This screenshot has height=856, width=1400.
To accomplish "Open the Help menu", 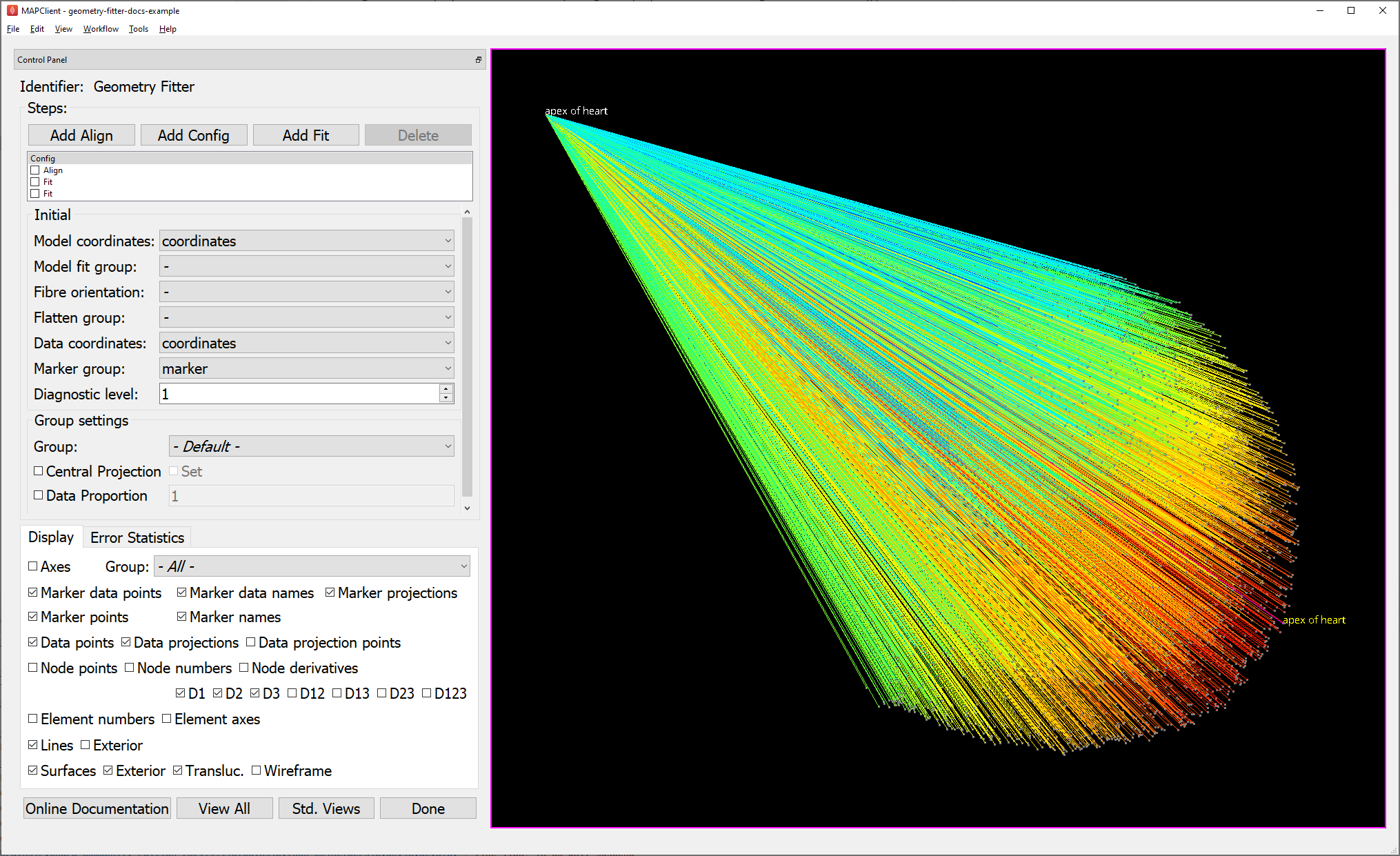I will 168,29.
